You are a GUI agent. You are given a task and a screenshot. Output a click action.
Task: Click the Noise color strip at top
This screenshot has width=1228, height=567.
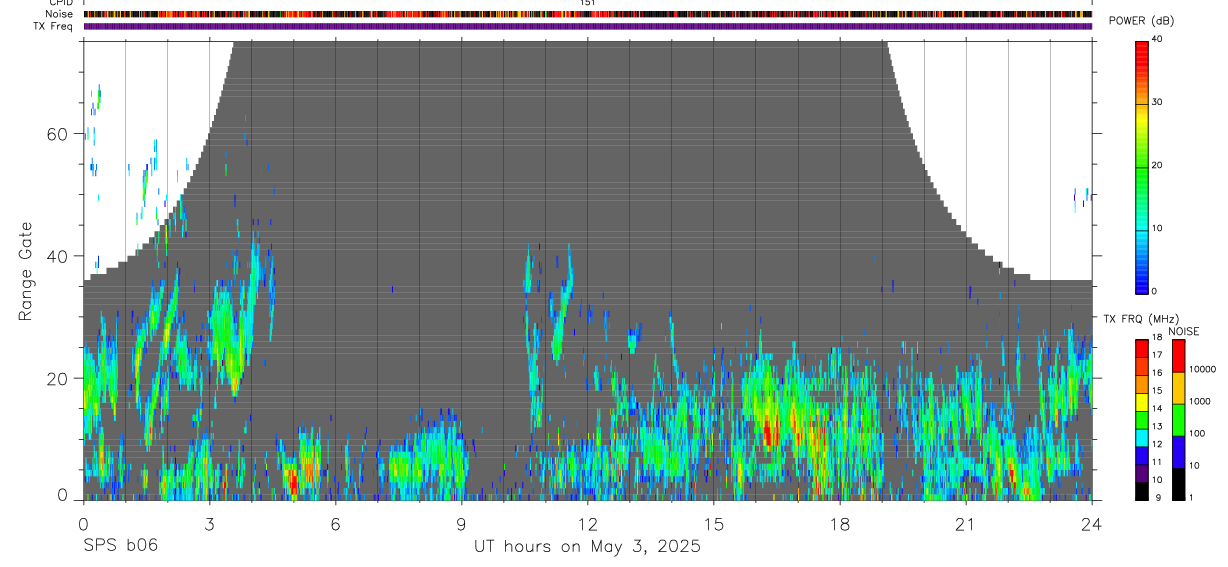click(588, 14)
